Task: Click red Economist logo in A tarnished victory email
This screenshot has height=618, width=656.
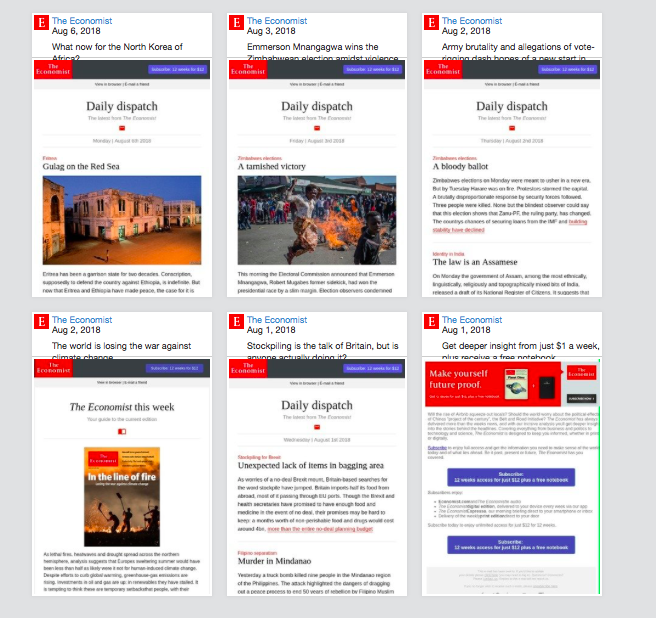Action: point(248,69)
